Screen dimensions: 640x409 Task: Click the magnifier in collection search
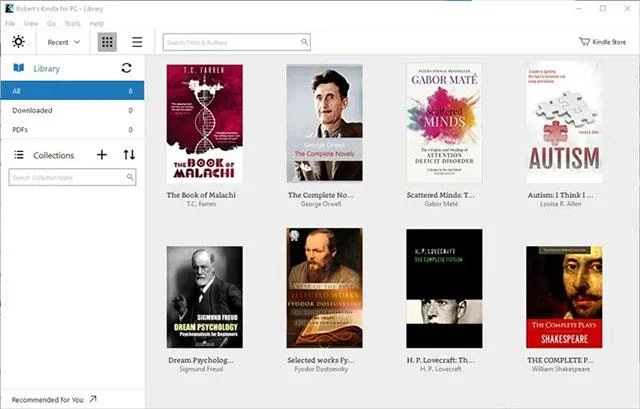(x=130, y=177)
